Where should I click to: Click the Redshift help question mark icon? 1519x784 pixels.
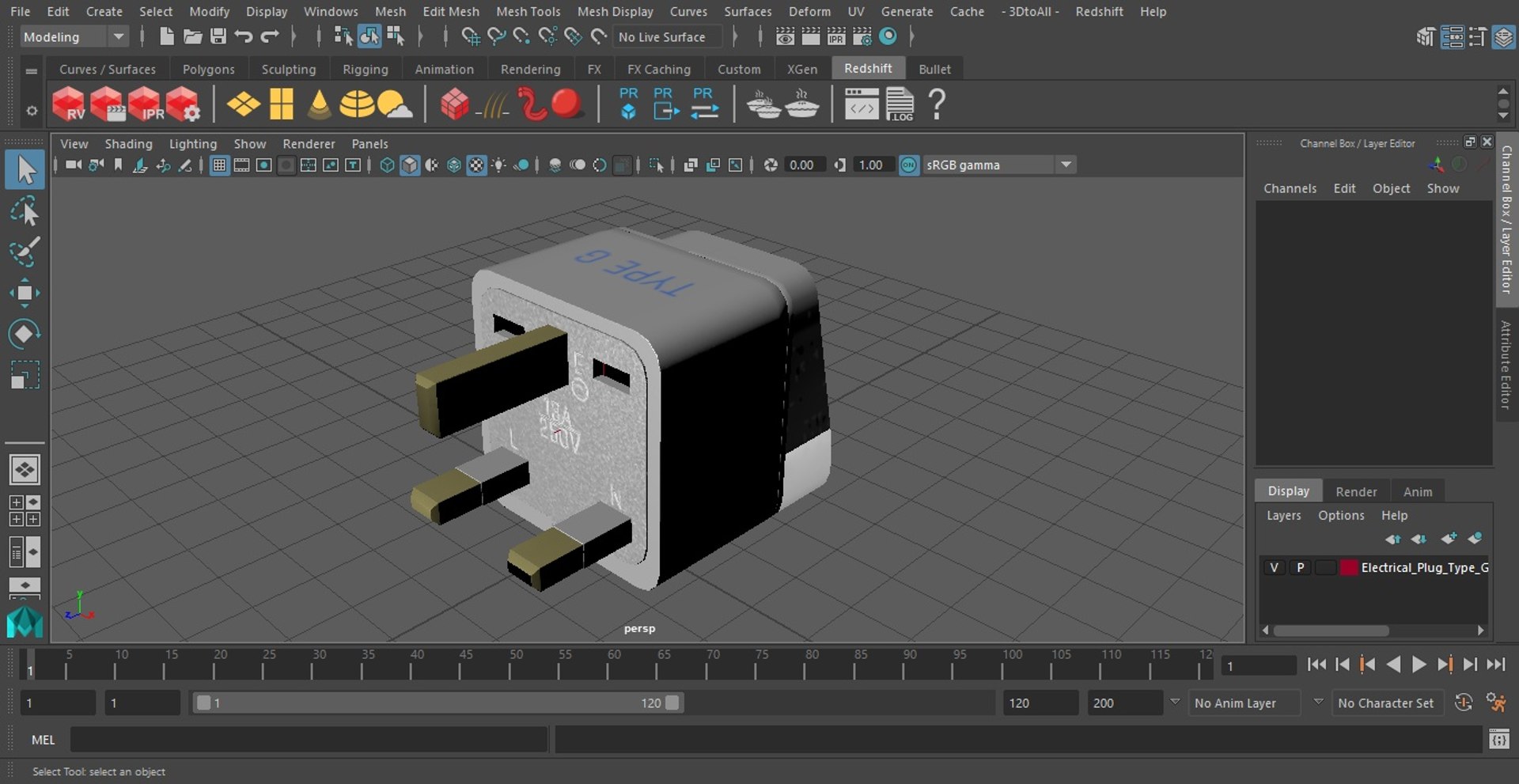click(x=937, y=104)
